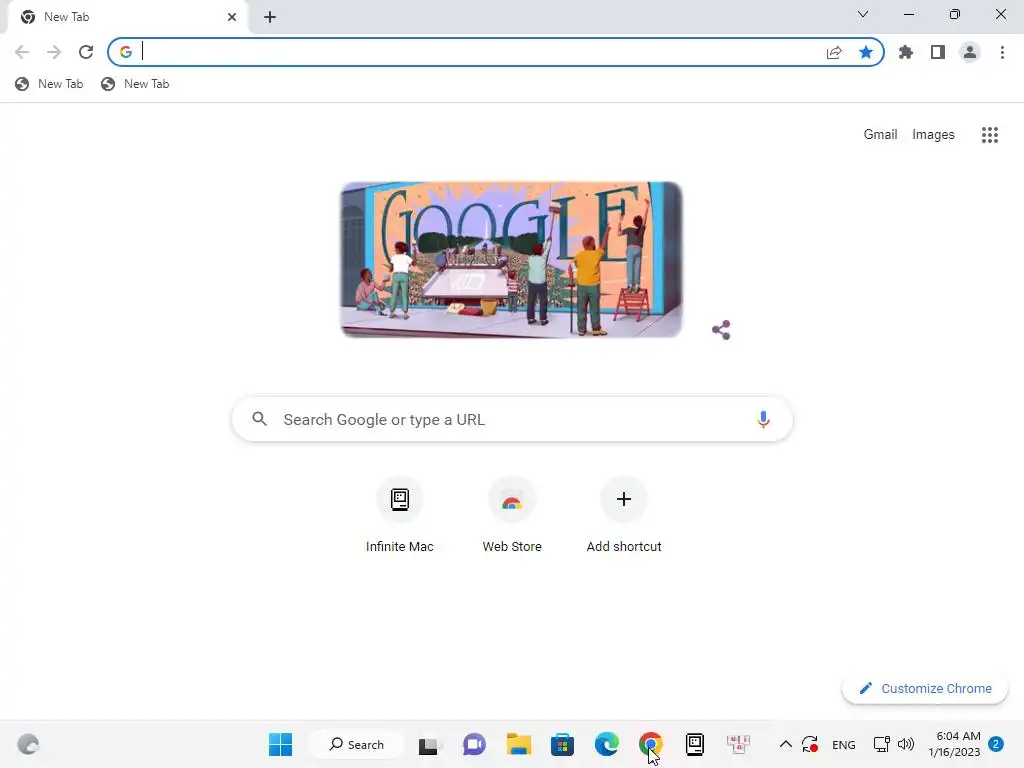Open the clock and date panel
1024x768 pixels.
[x=954, y=744]
